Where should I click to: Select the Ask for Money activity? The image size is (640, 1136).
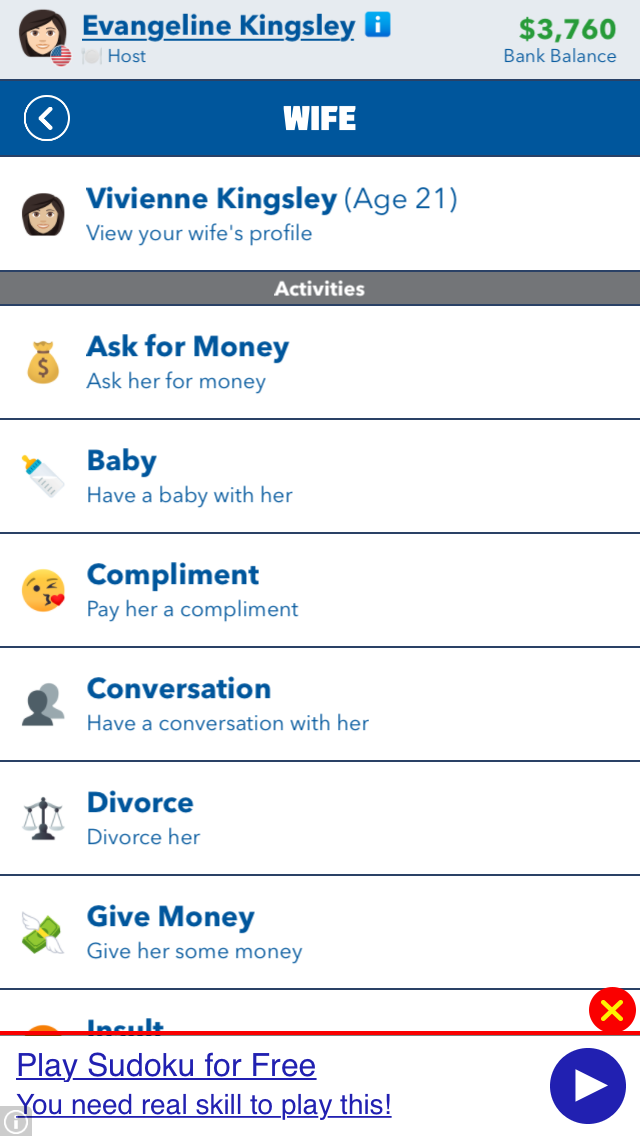[x=320, y=362]
